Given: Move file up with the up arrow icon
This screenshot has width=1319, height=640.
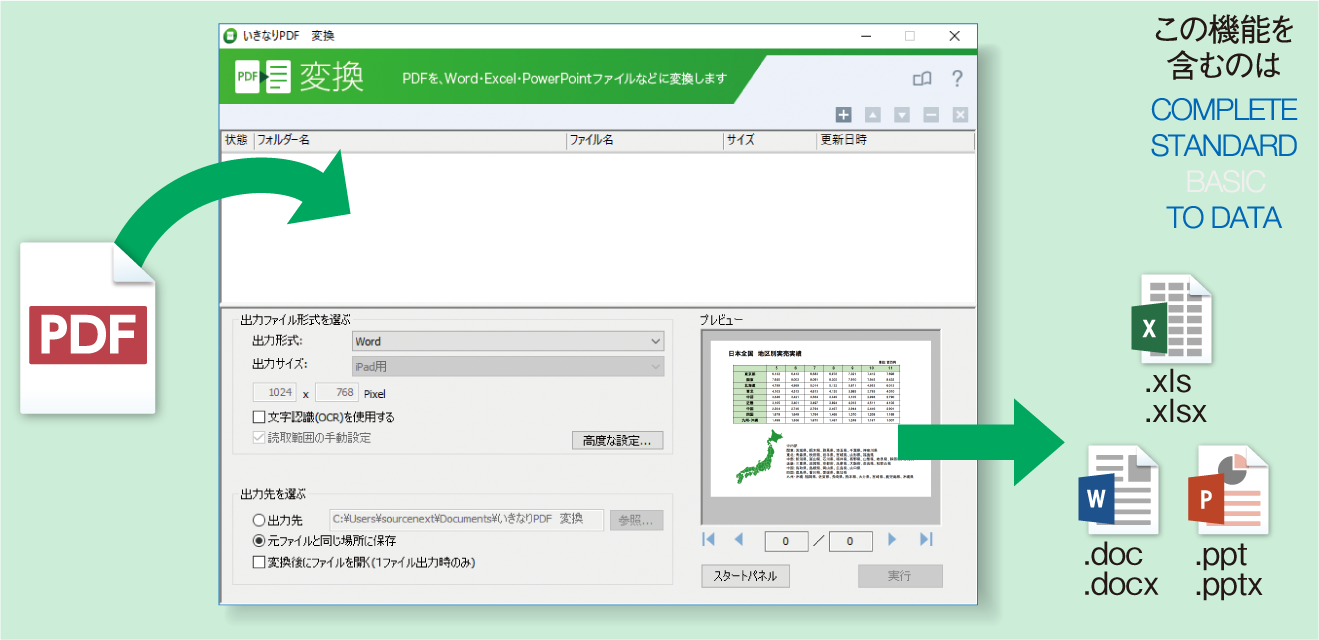Looking at the screenshot, I should (872, 115).
